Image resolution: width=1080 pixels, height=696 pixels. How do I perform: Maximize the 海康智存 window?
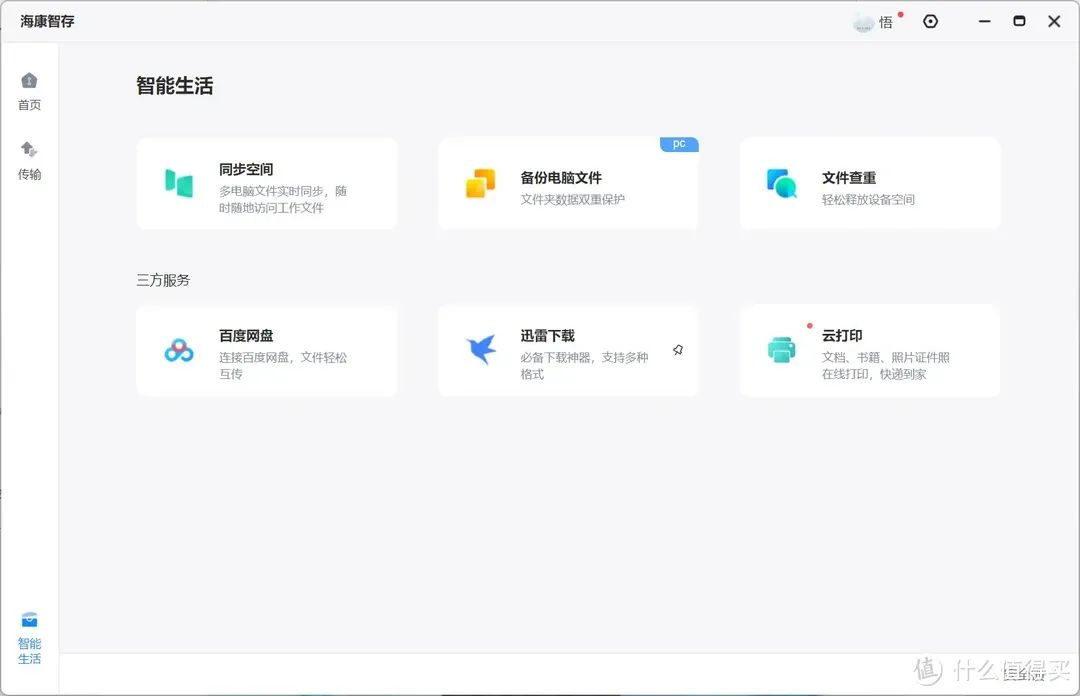(x=1019, y=21)
